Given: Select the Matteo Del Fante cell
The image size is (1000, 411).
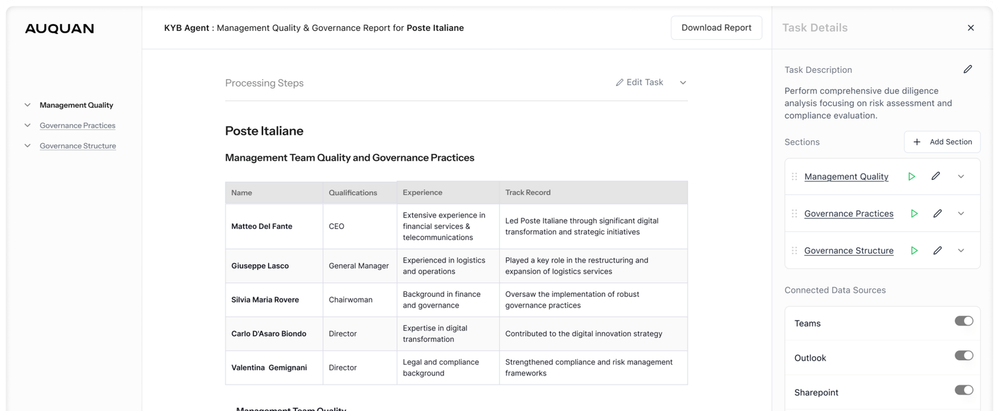Looking at the screenshot, I should (x=274, y=226).
